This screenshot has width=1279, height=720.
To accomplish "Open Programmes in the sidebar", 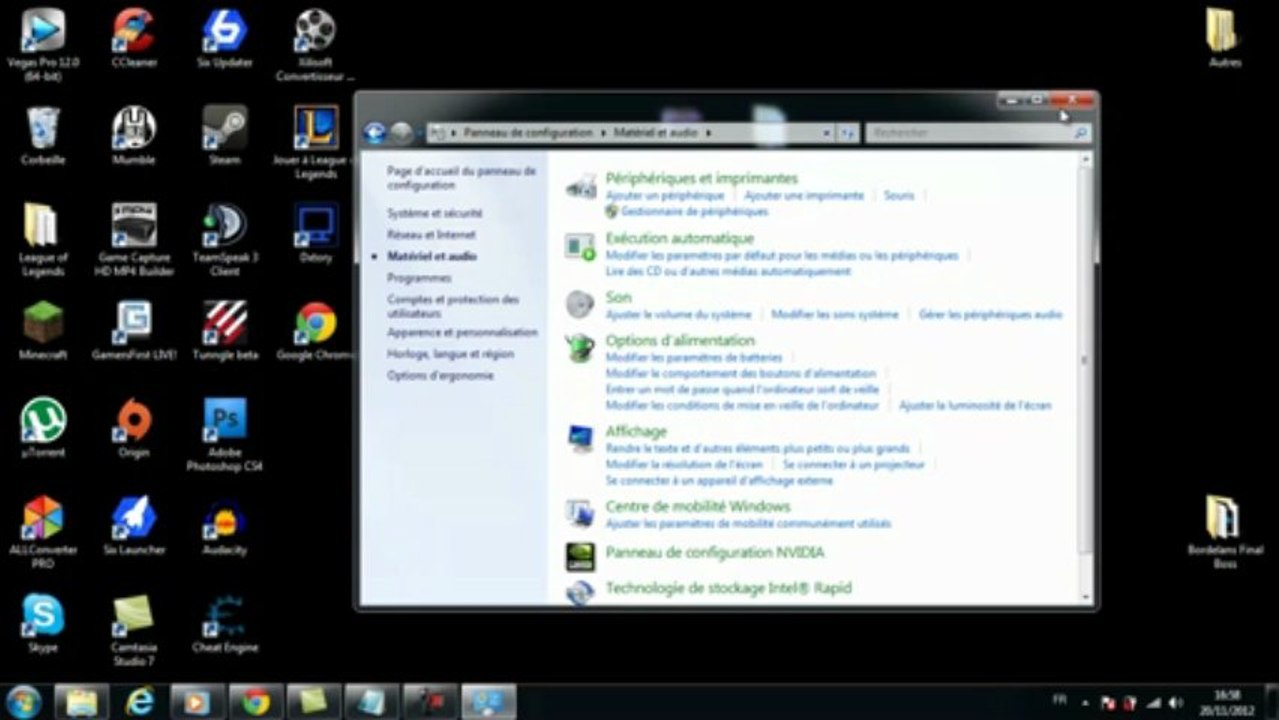I will point(419,278).
